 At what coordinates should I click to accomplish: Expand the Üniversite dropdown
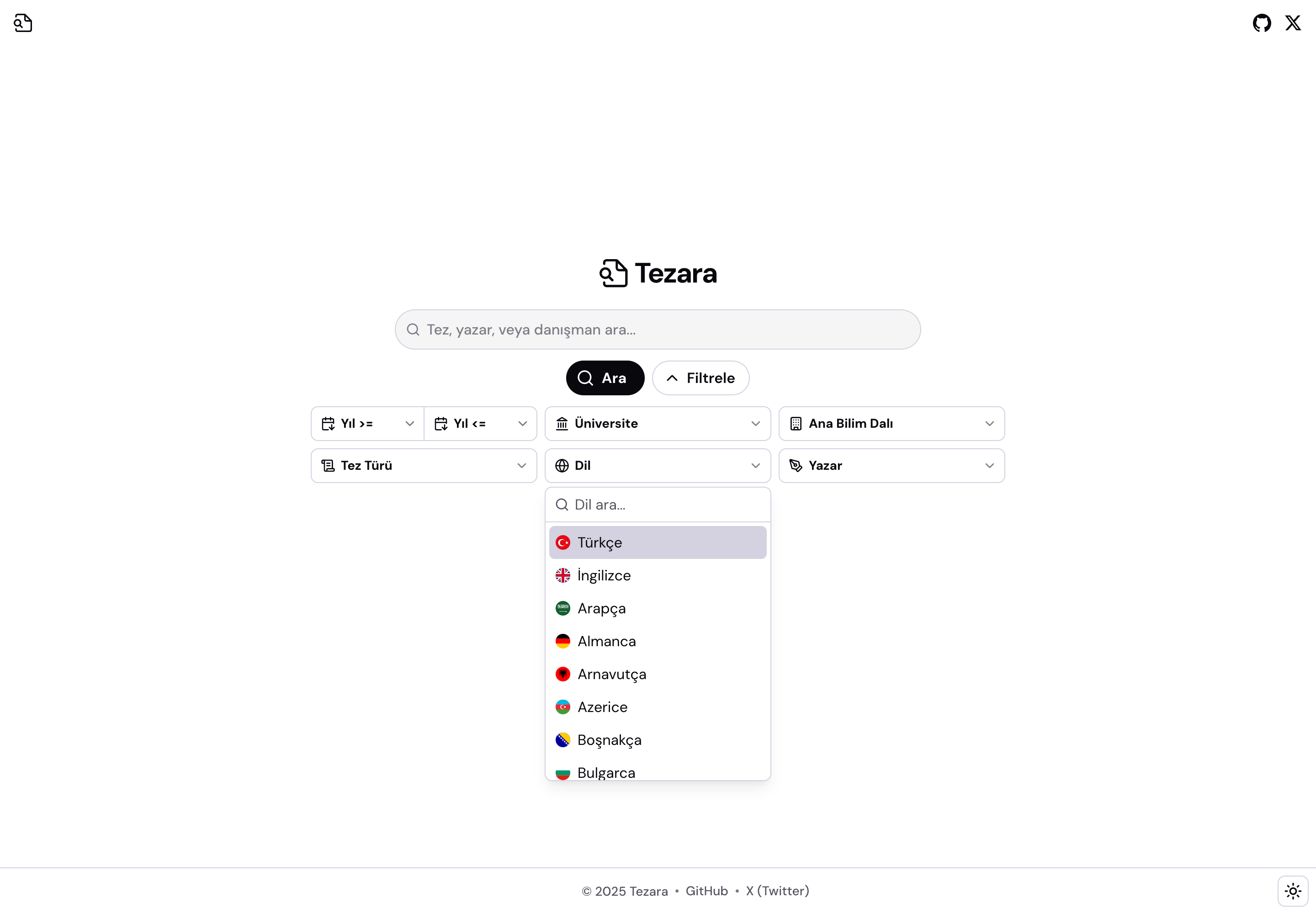coord(658,424)
